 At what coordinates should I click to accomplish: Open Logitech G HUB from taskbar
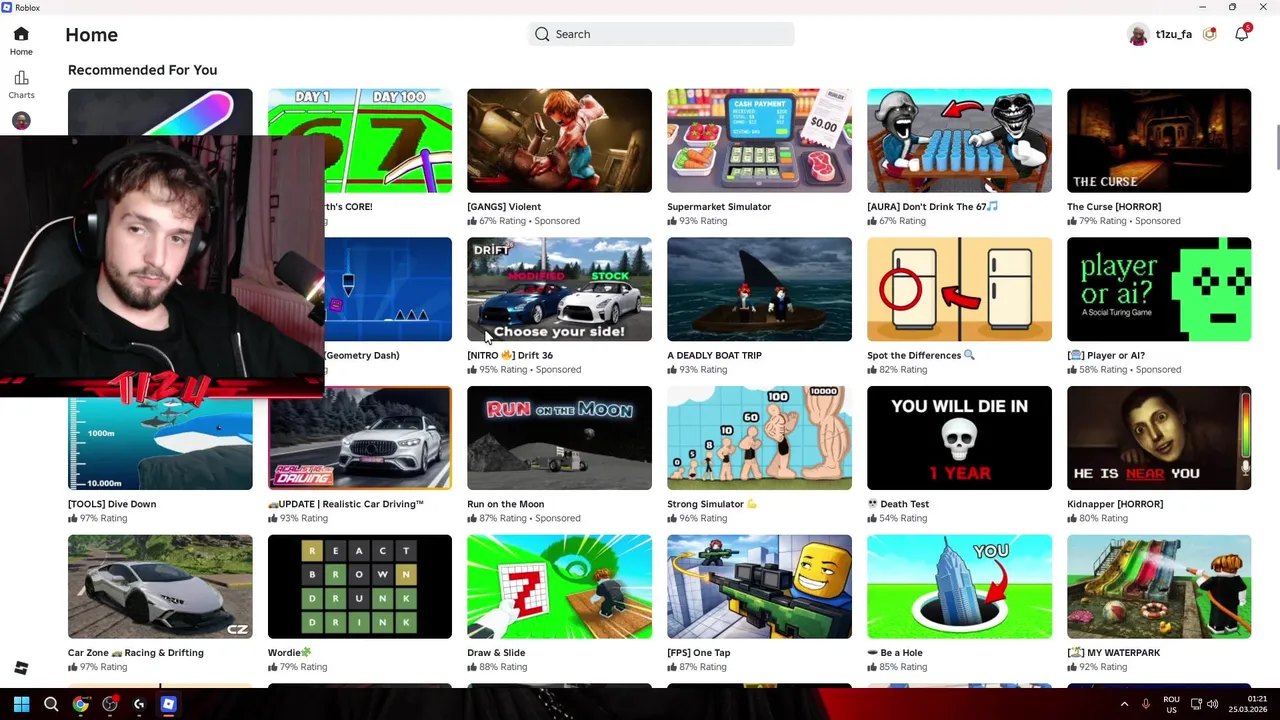tap(139, 704)
